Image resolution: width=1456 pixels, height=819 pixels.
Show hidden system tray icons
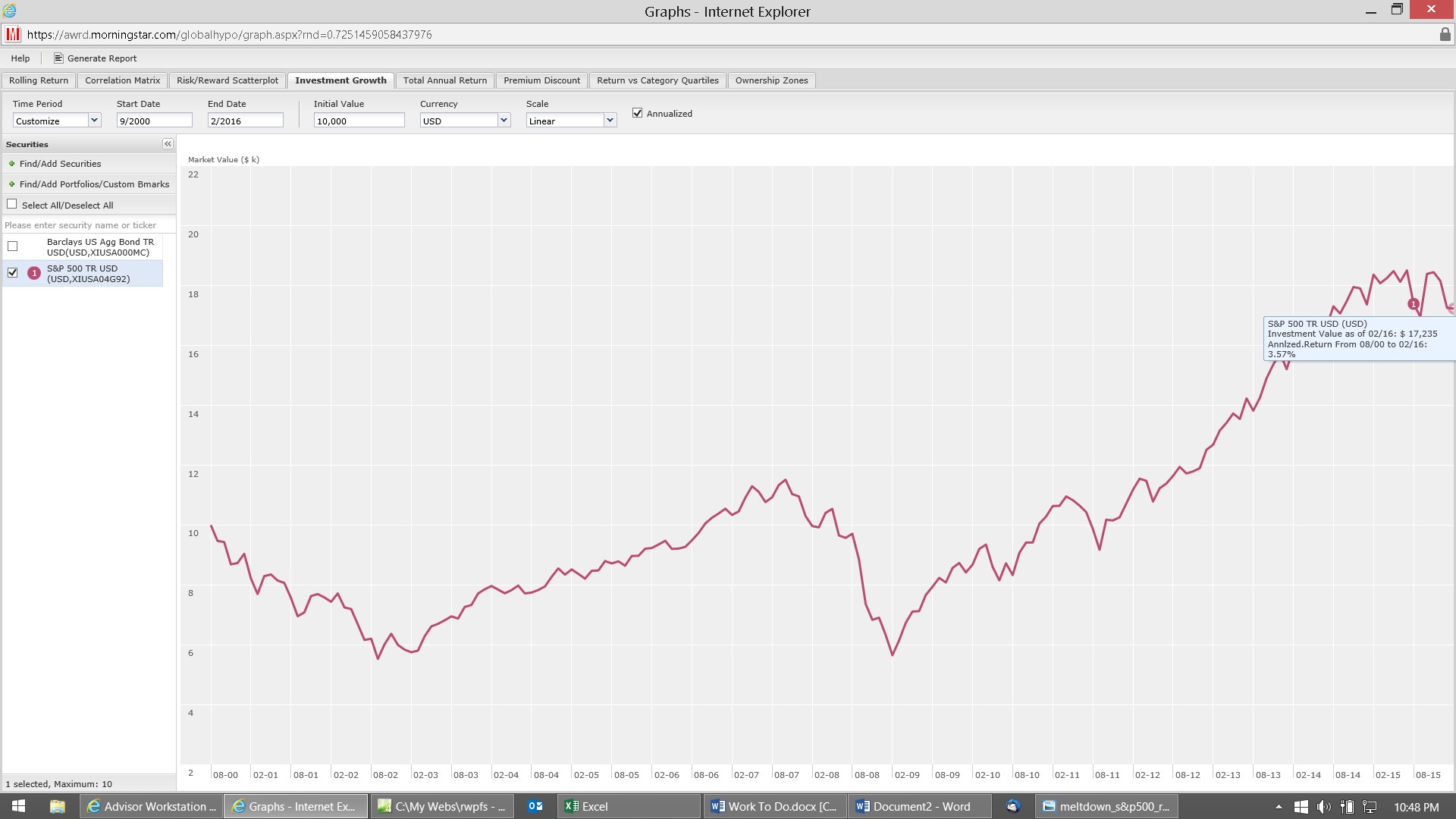1279,807
